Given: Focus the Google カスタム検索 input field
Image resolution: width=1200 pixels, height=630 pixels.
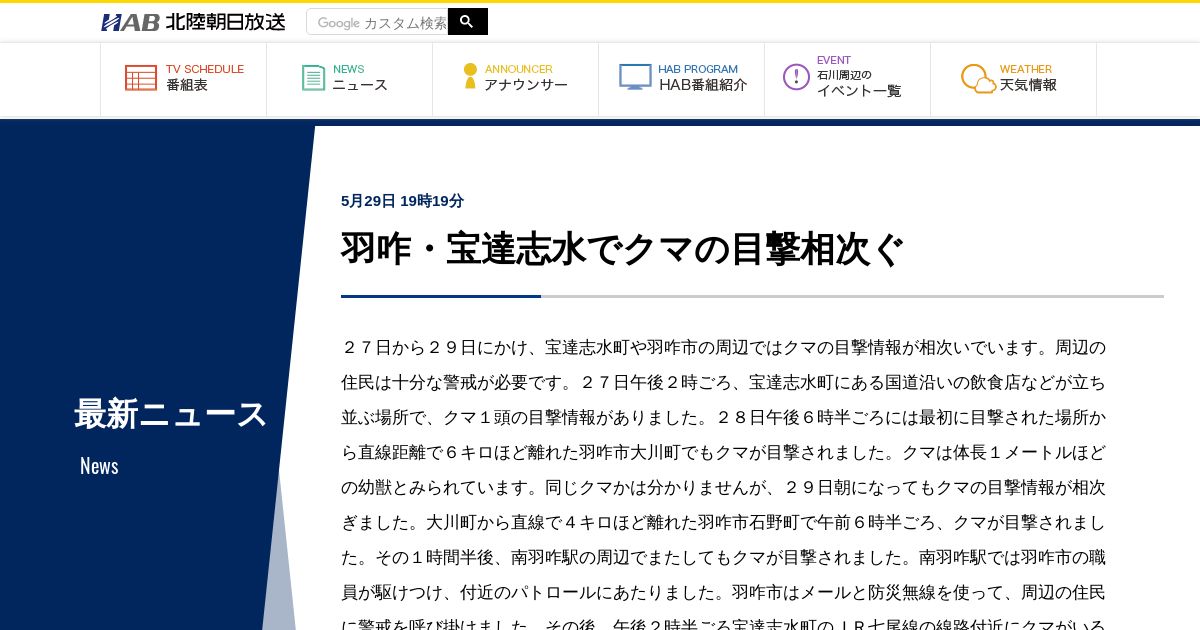Looking at the screenshot, I should [377, 22].
